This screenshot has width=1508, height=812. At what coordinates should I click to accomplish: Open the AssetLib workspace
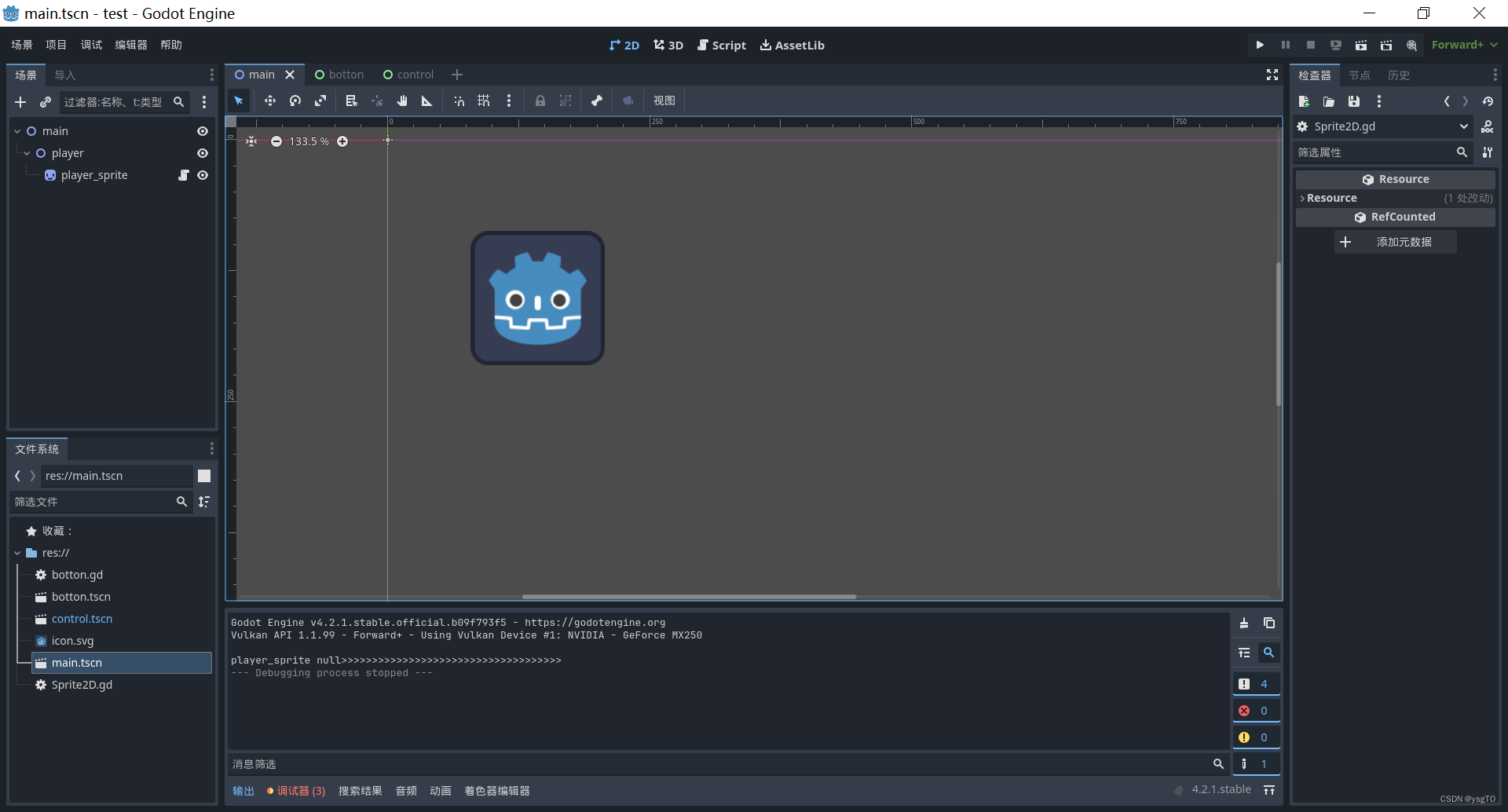coord(792,45)
